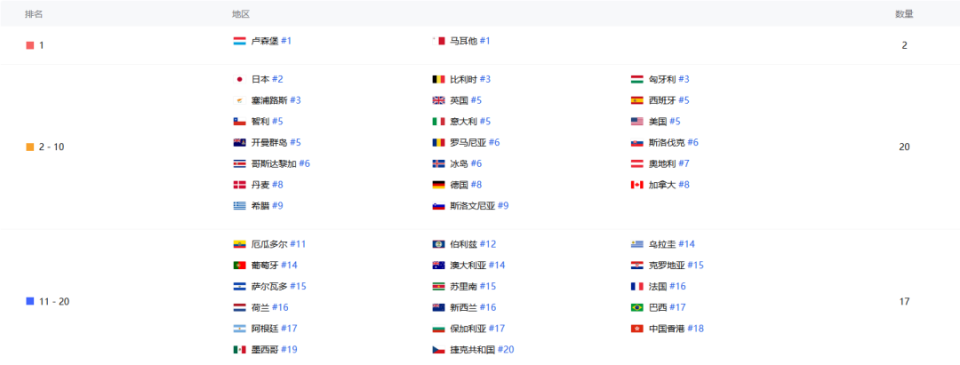
Task: Click the Romania flag beside 罗马尼亚
Action: tap(438, 143)
